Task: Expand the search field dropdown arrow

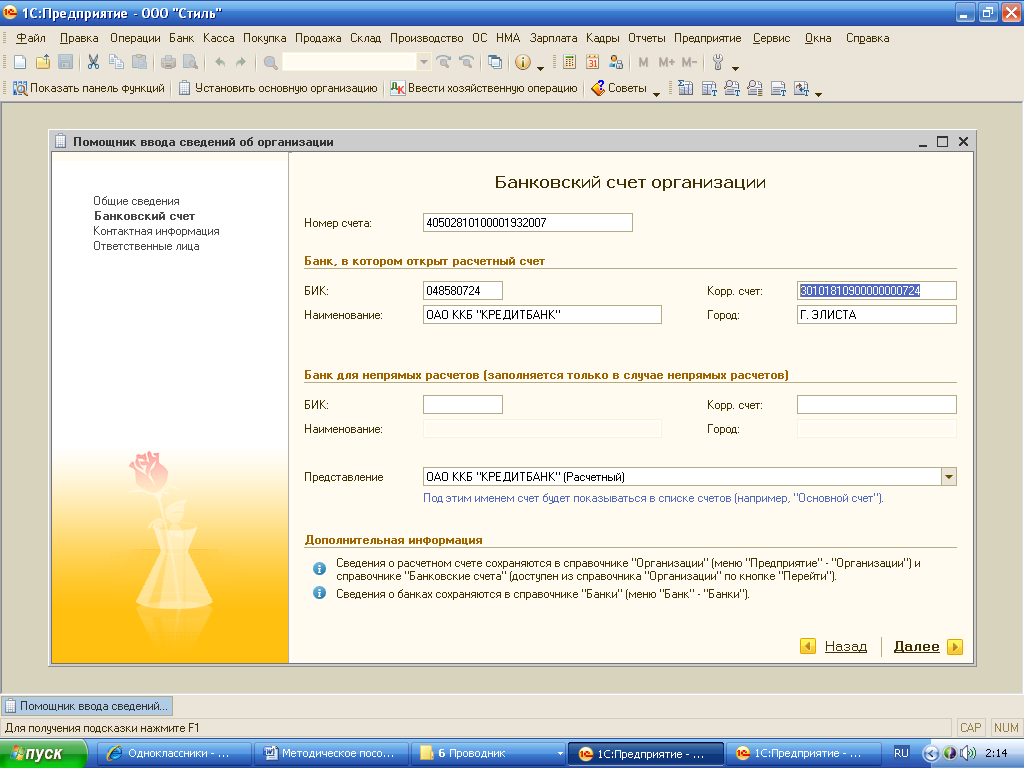Action: coord(423,62)
